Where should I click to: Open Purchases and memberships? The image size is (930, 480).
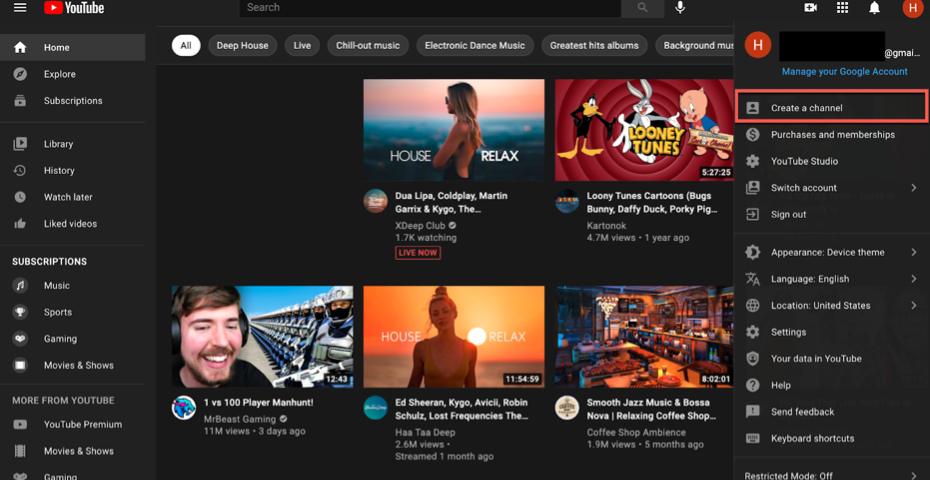[832, 135]
